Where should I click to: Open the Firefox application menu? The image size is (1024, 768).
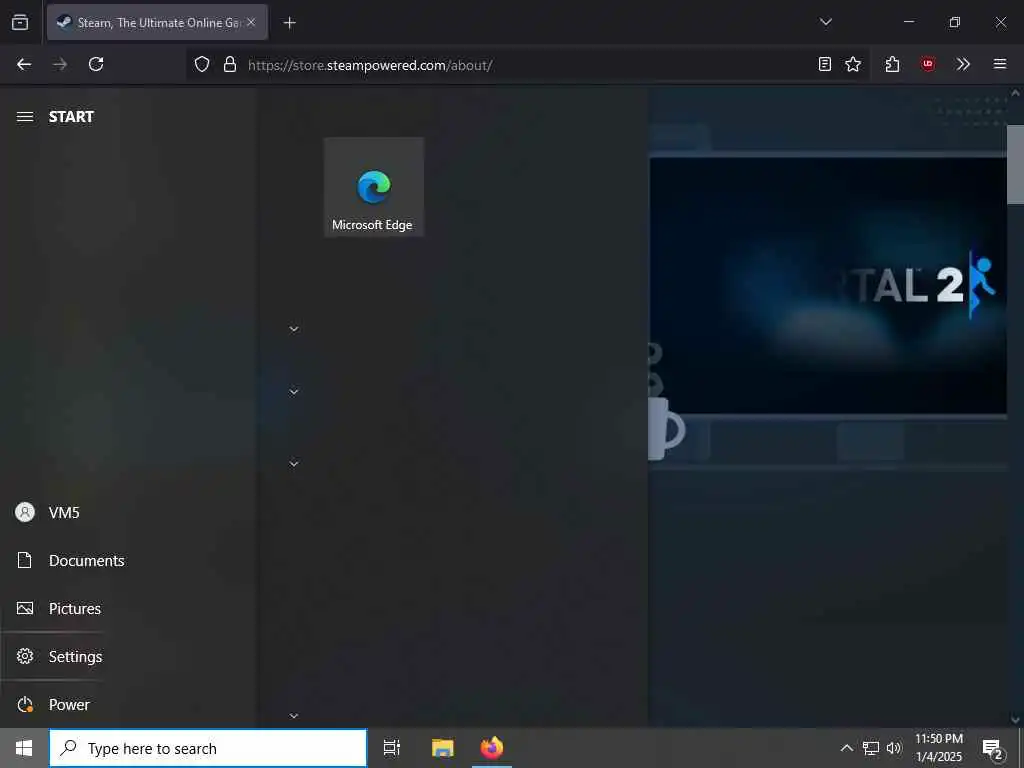[1000, 64]
